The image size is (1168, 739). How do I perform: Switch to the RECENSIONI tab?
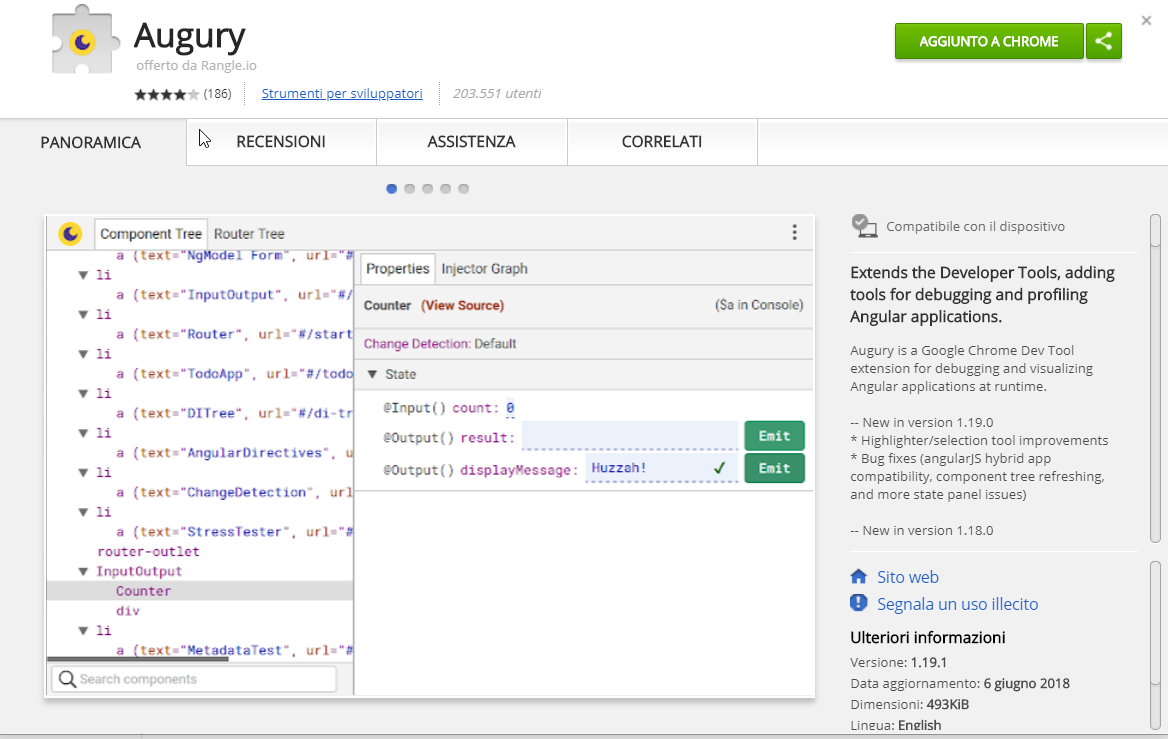click(281, 142)
